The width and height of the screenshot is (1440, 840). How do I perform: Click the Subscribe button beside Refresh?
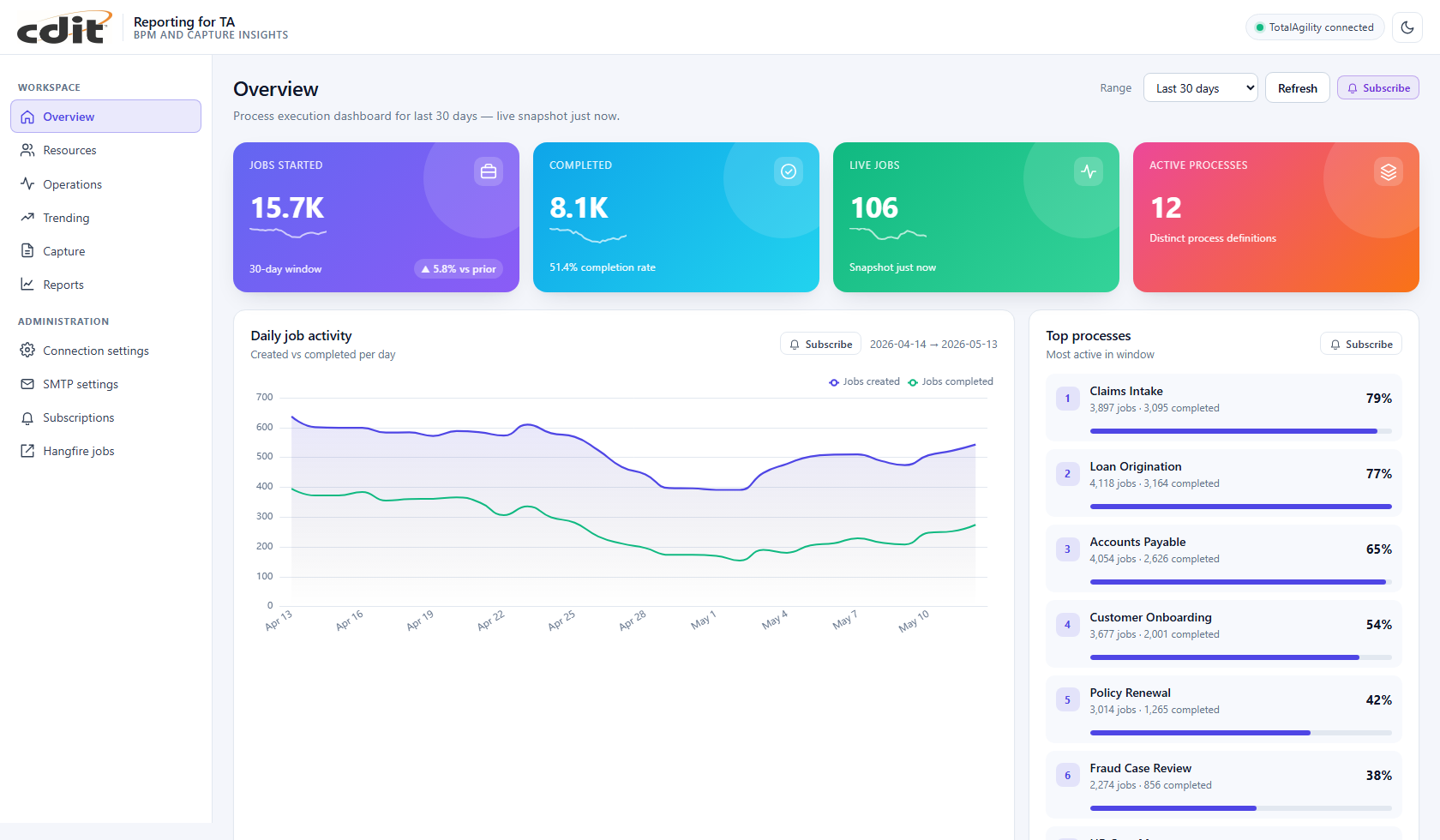pos(1377,88)
